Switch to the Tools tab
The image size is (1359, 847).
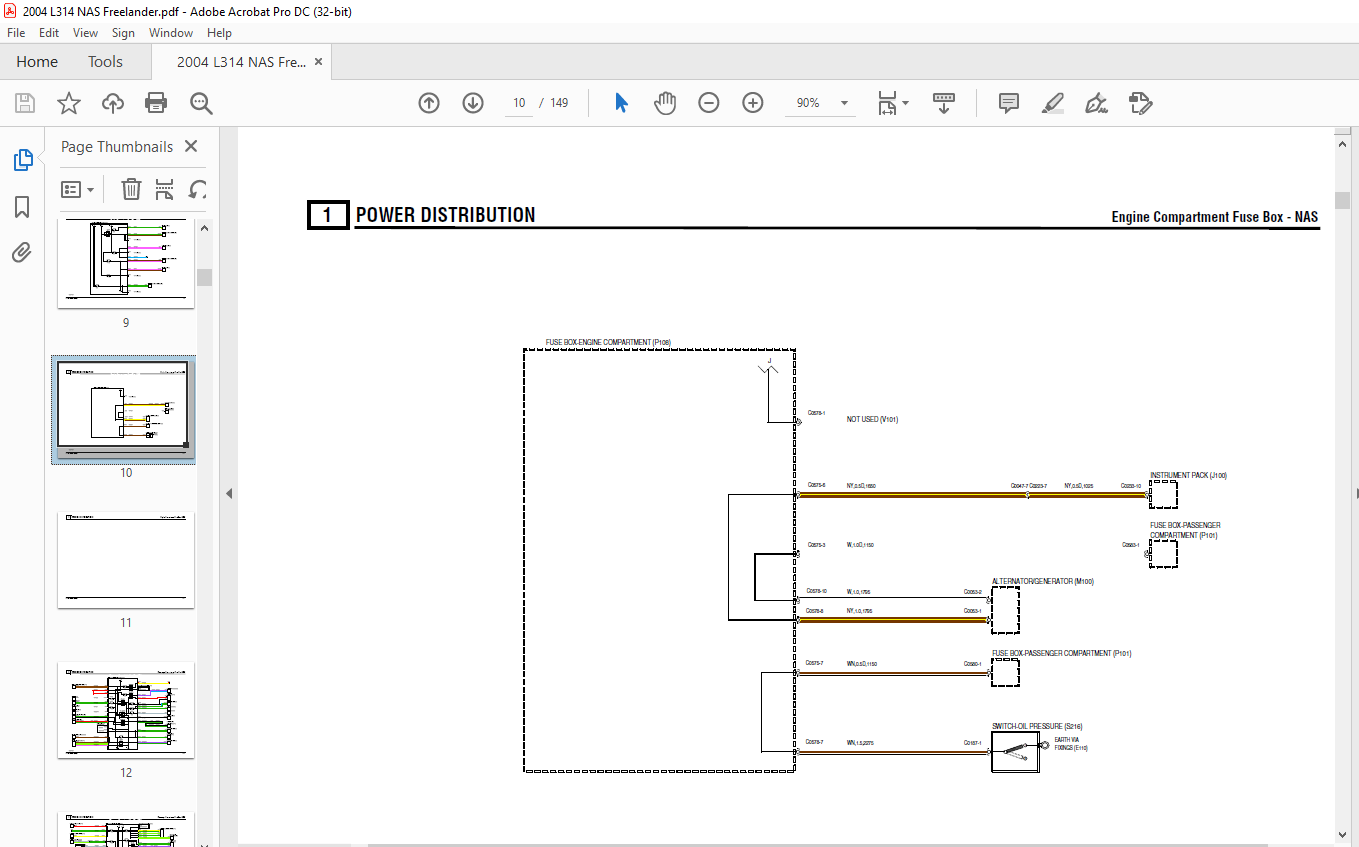(x=105, y=62)
